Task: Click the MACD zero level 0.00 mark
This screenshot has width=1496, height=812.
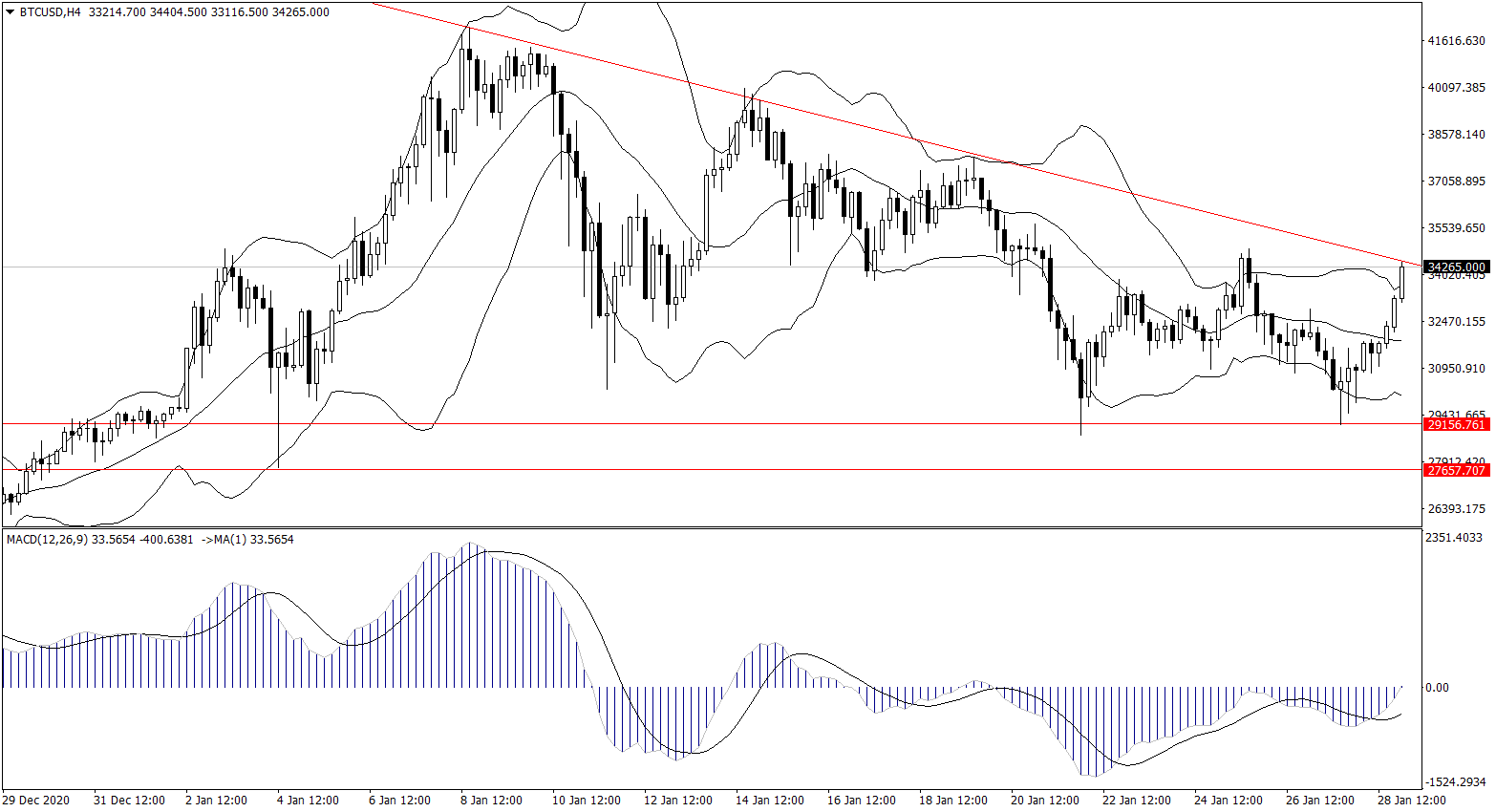Action: [x=1437, y=688]
